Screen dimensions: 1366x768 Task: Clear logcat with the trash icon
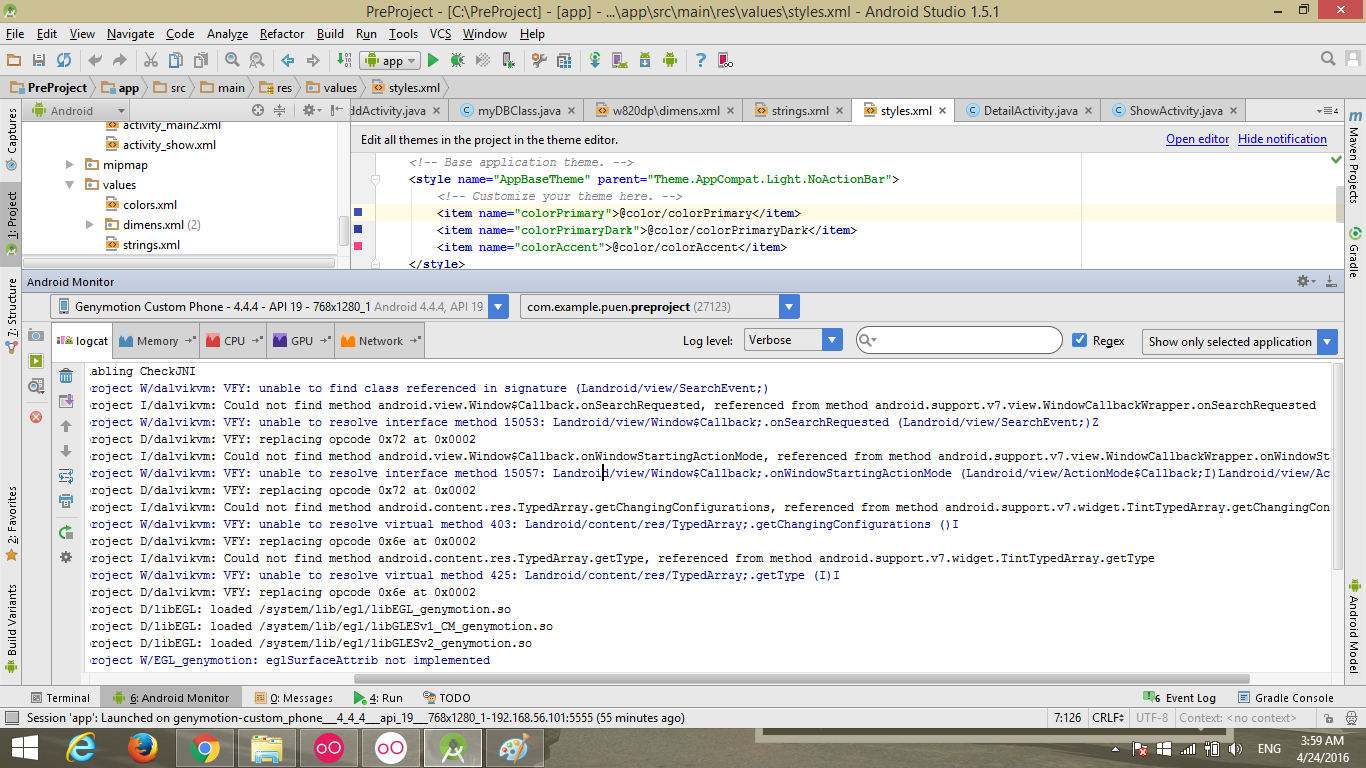pyautogui.click(x=66, y=376)
